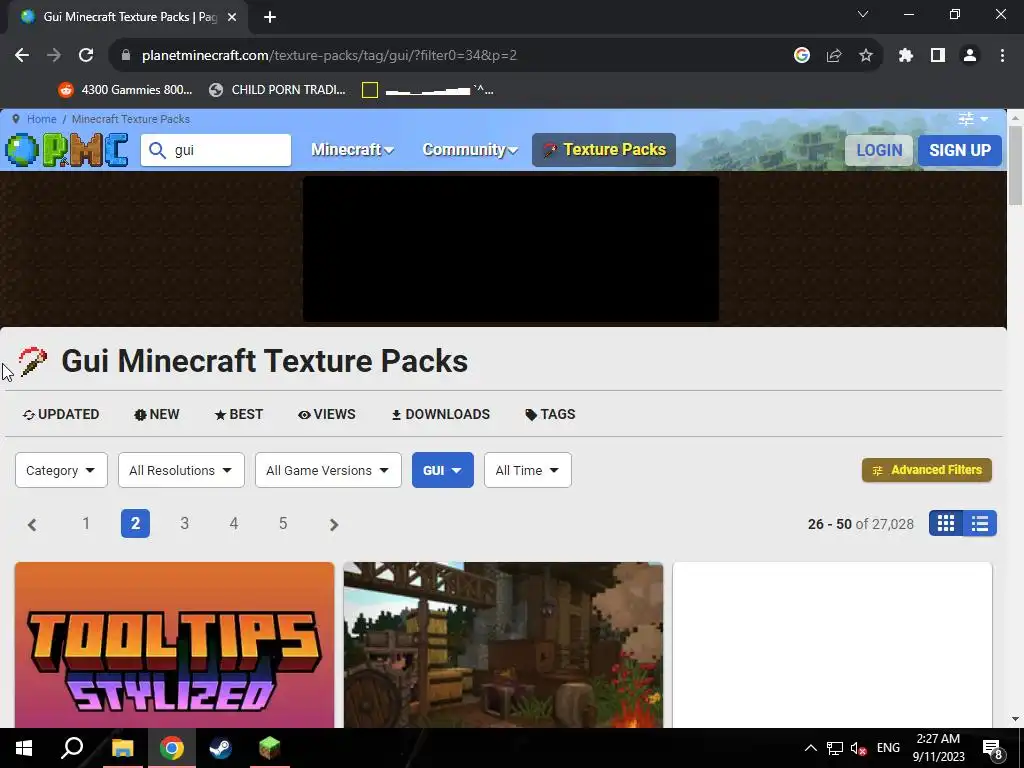Click the Minecraft Texture Packs breadcrumb link
Image resolution: width=1024 pixels, height=768 pixels.
coord(131,119)
